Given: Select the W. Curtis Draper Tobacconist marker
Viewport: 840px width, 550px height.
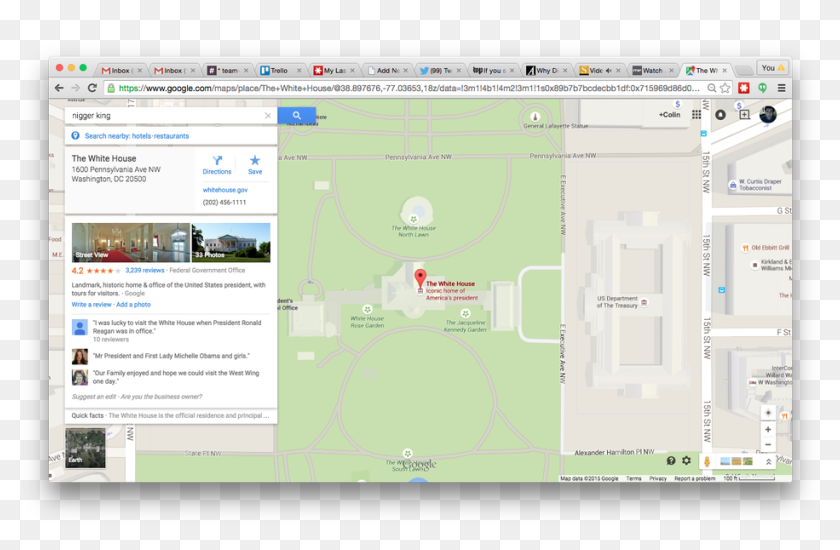Looking at the screenshot, I should click(x=732, y=185).
